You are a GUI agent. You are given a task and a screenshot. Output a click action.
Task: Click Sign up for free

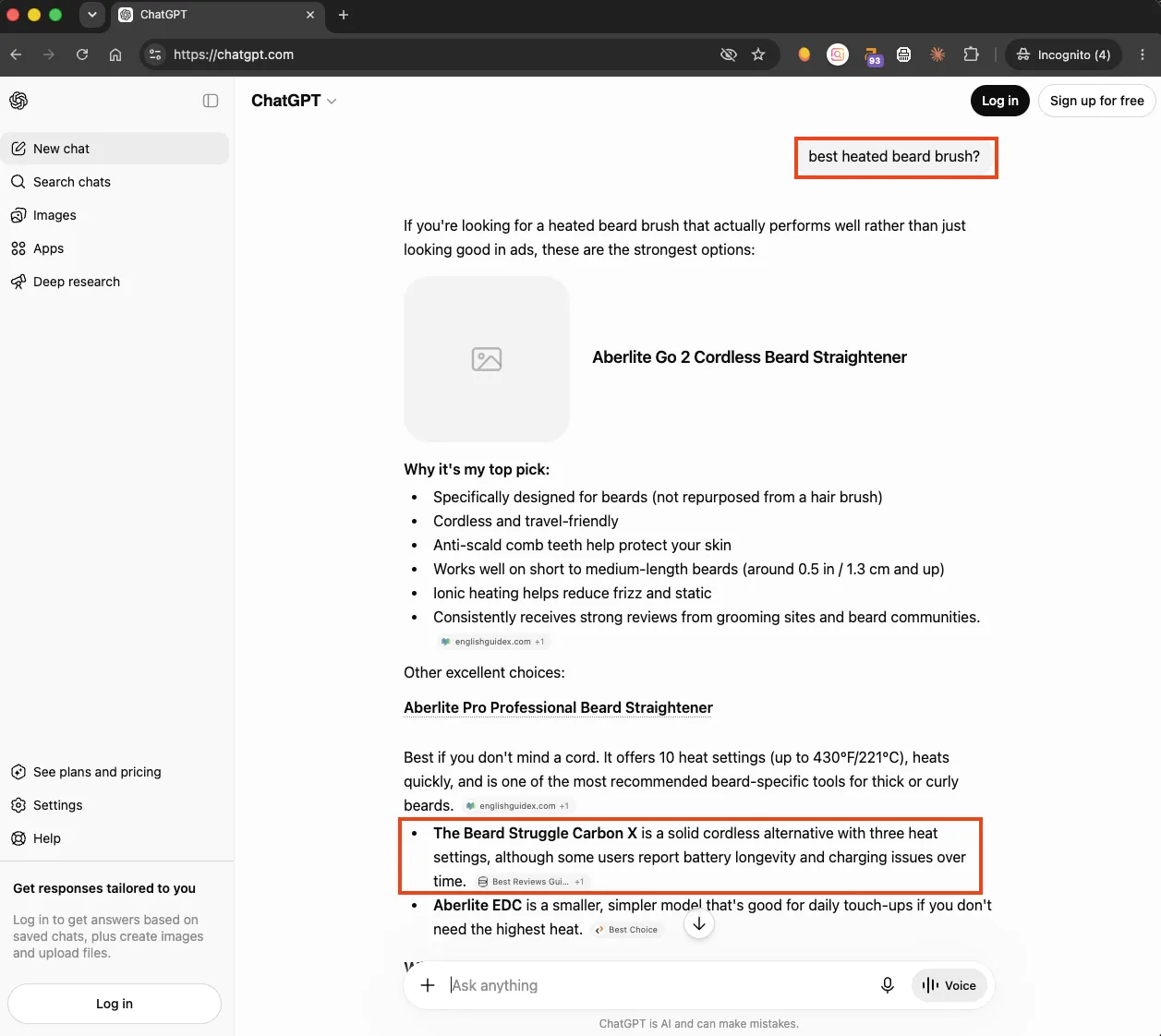1096,101
